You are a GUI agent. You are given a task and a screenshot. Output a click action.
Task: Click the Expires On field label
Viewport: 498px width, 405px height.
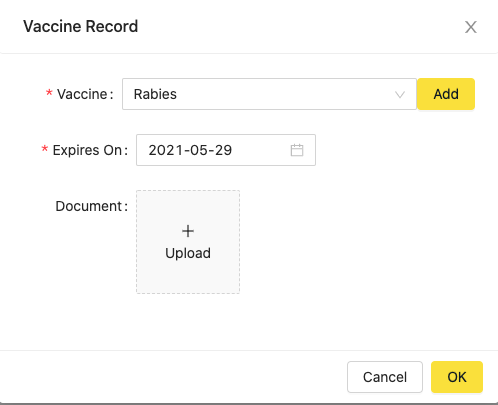point(87,150)
